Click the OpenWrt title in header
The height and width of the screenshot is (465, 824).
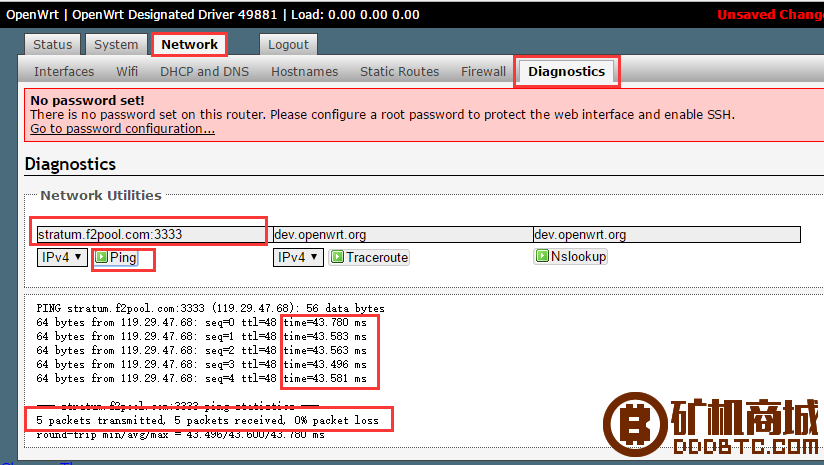pos(32,15)
